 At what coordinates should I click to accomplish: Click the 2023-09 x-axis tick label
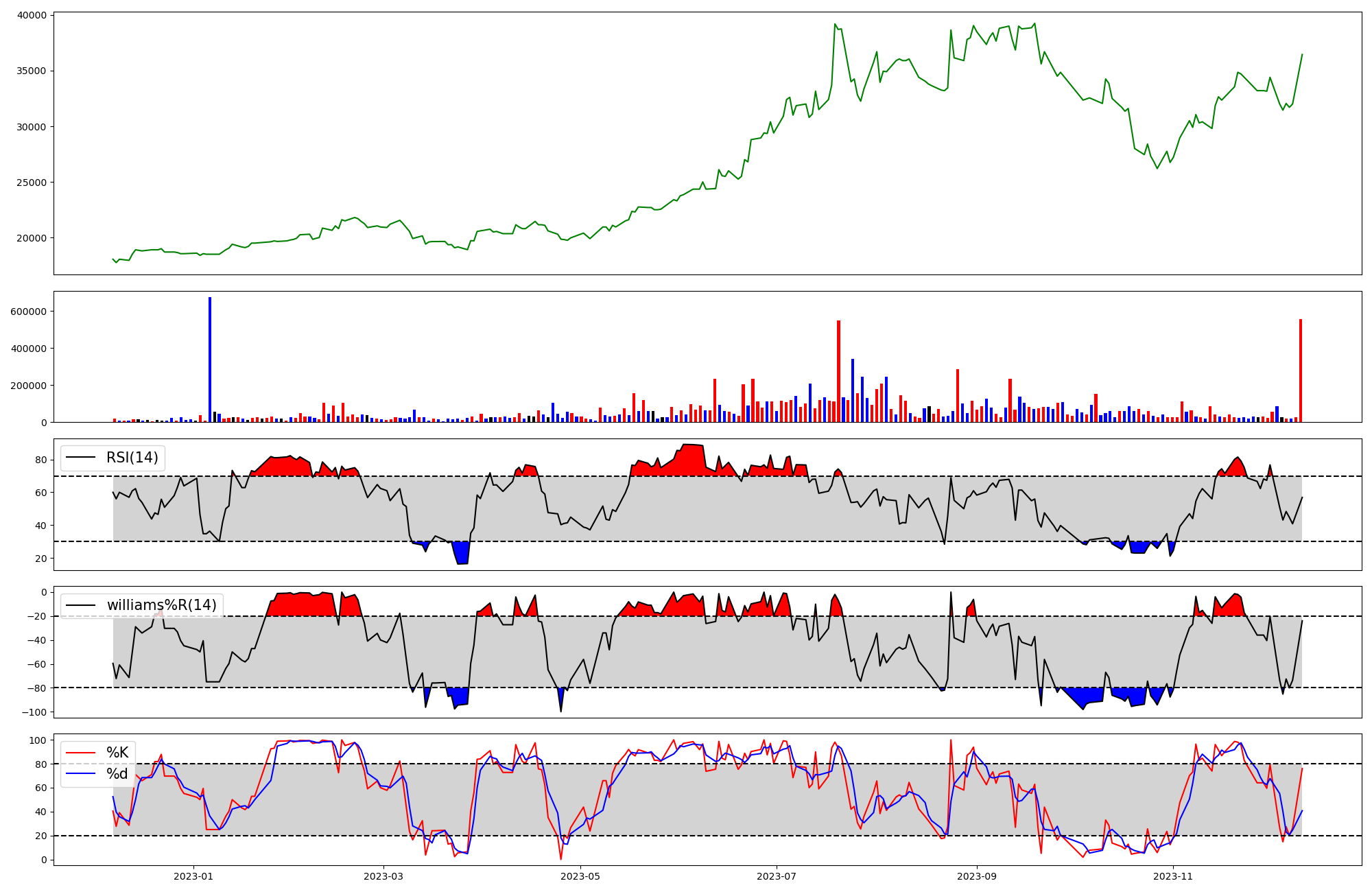click(x=976, y=876)
